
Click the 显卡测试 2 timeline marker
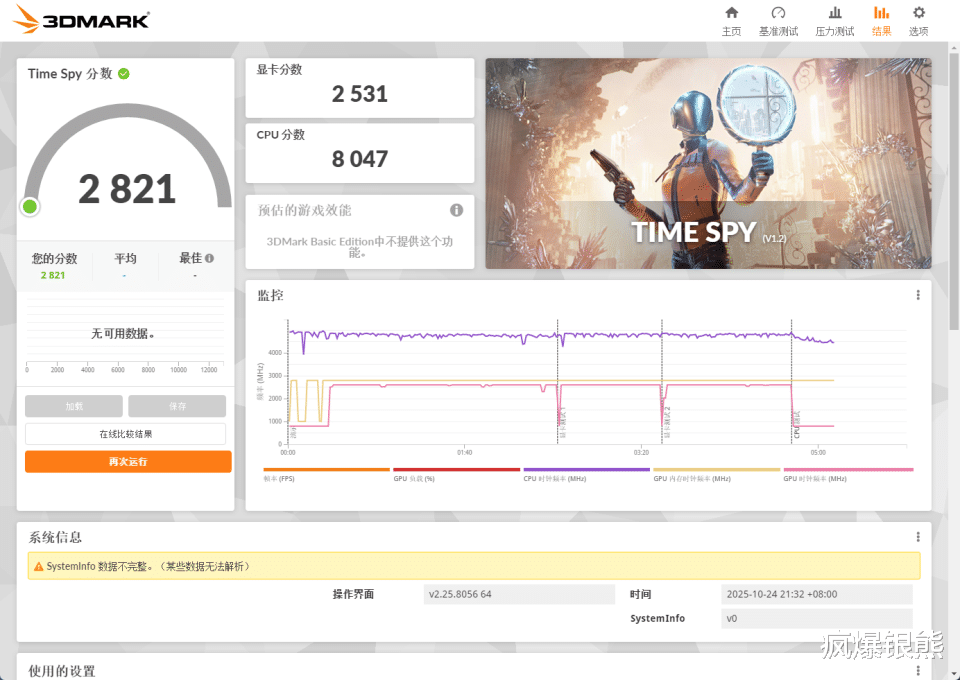click(x=667, y=423)
